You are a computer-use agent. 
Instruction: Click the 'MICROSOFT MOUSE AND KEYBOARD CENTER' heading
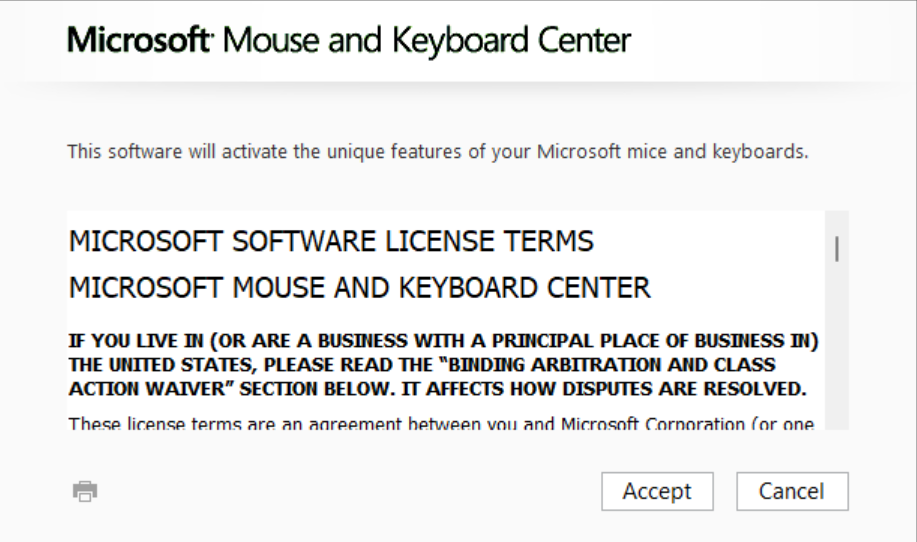360,288
